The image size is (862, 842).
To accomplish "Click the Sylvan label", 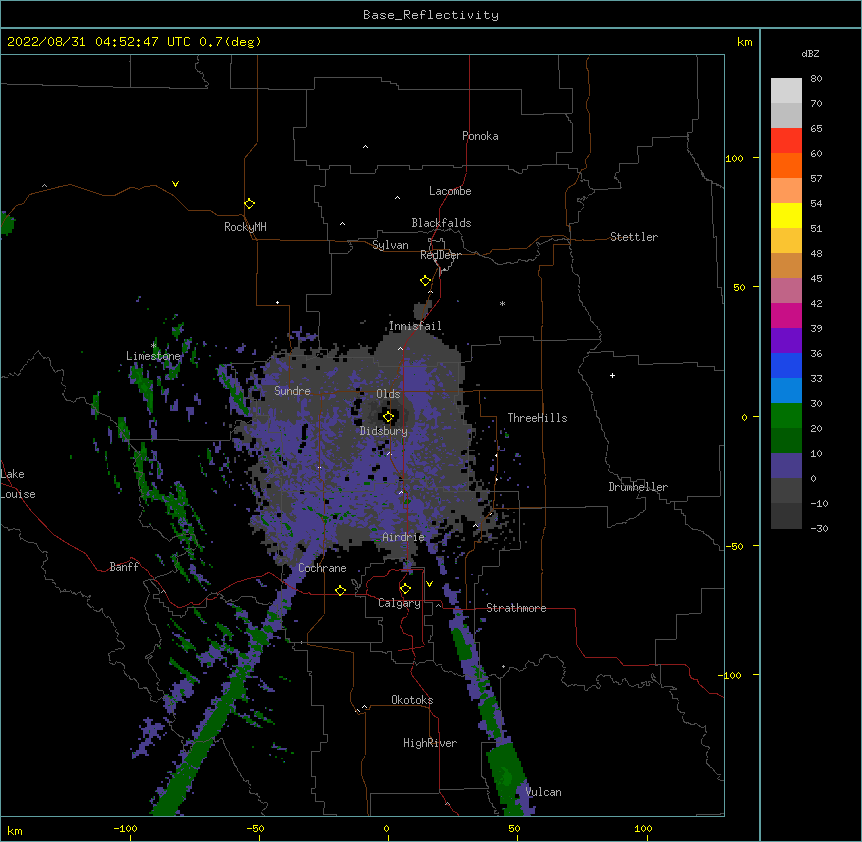I will [390, 245].
